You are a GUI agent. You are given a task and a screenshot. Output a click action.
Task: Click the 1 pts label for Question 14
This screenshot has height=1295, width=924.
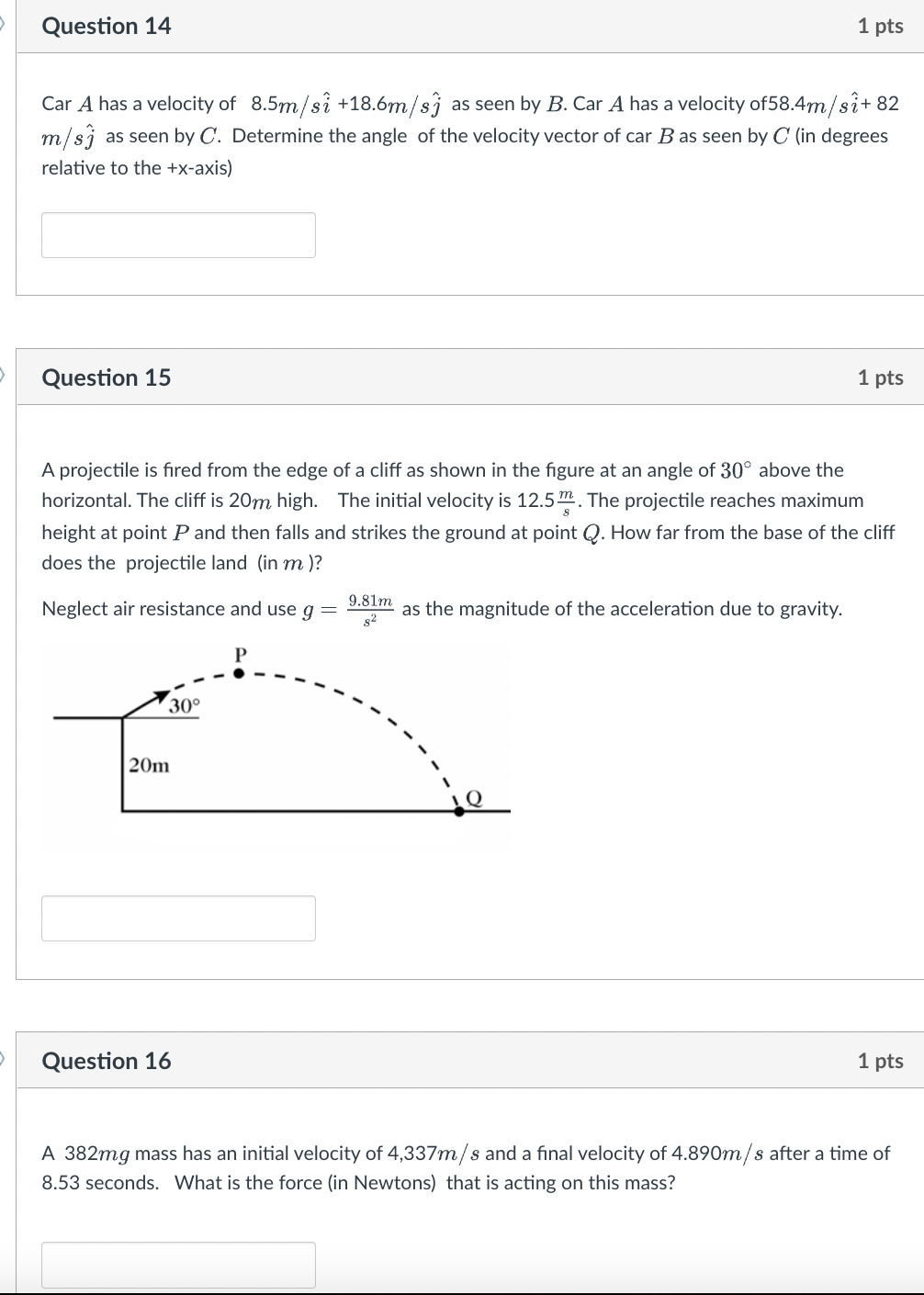880,26
